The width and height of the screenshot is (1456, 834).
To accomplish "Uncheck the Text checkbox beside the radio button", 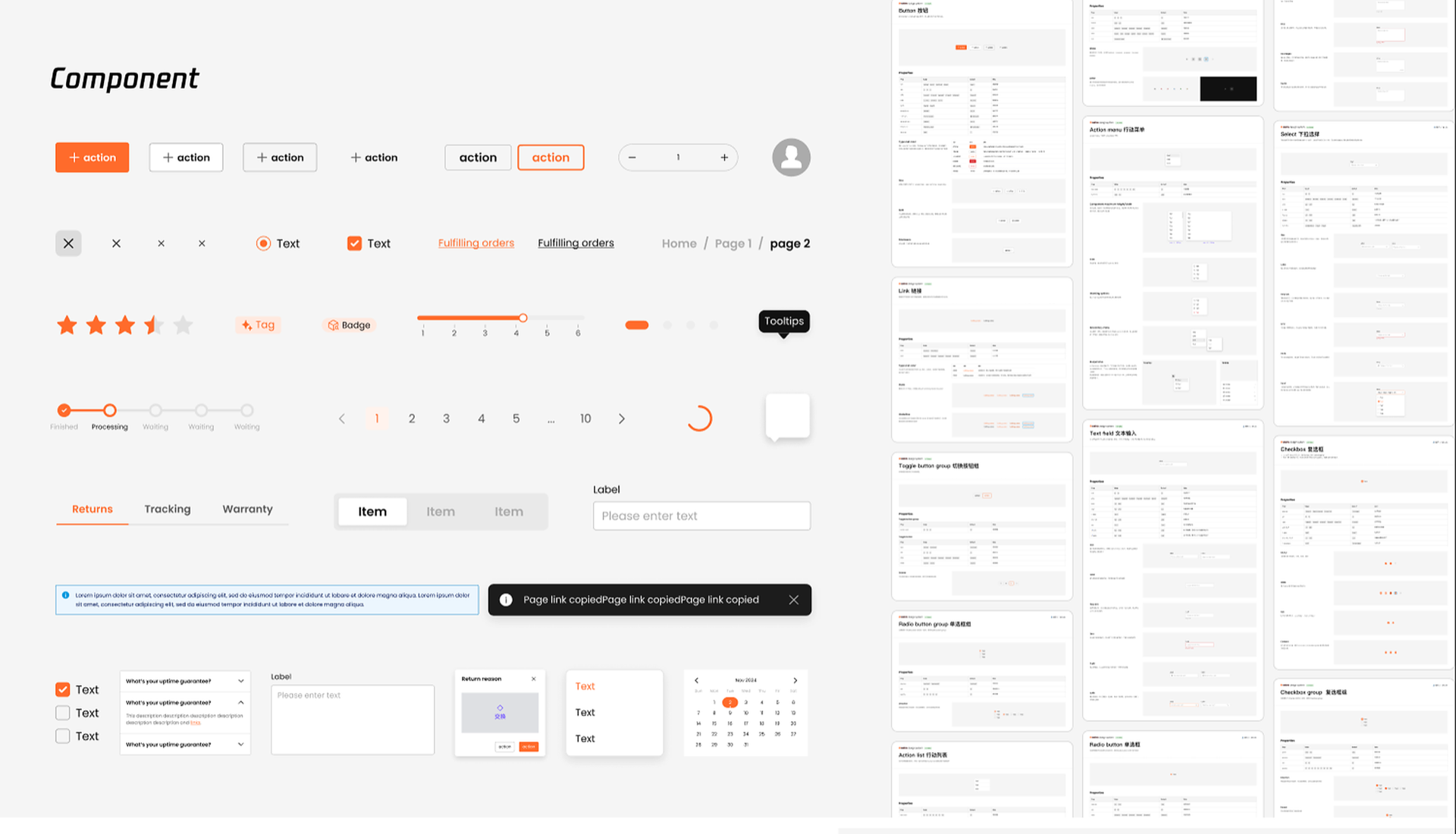I will pyautogui.click(x=354, y=243).
